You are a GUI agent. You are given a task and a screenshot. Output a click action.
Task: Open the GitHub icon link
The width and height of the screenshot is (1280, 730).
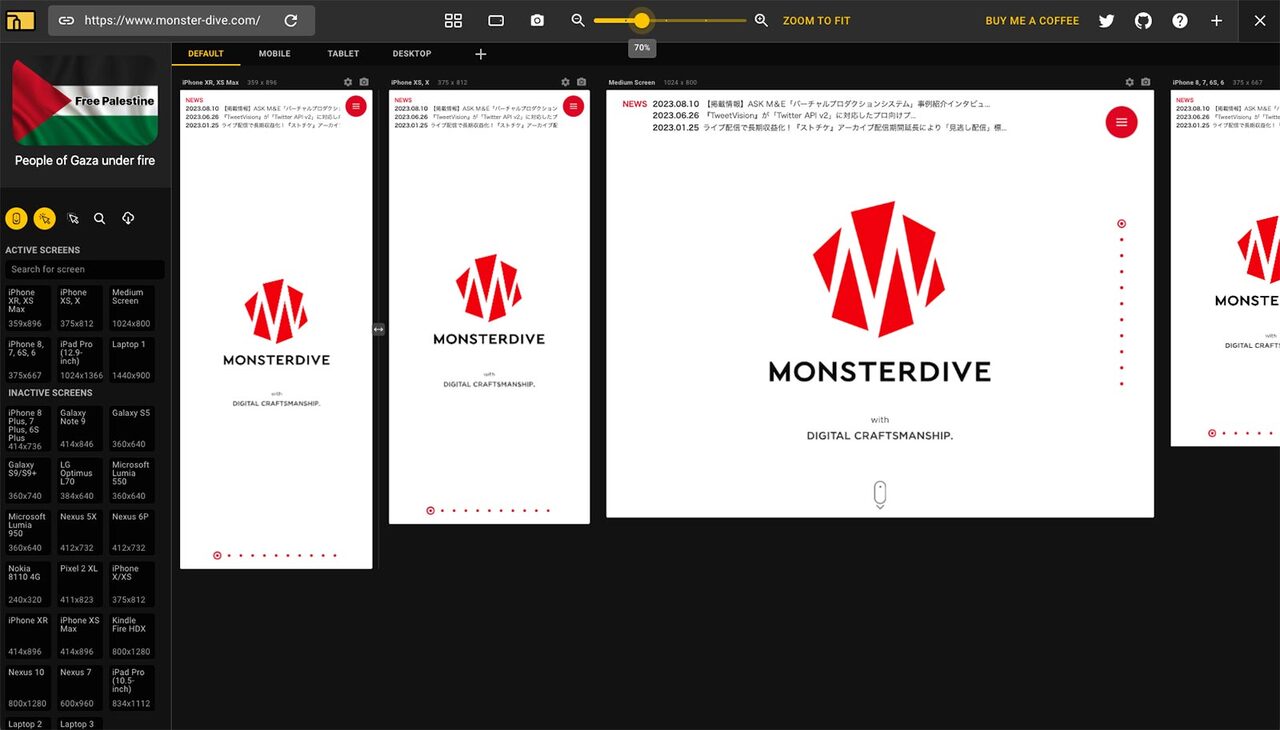click(1143, 20)
